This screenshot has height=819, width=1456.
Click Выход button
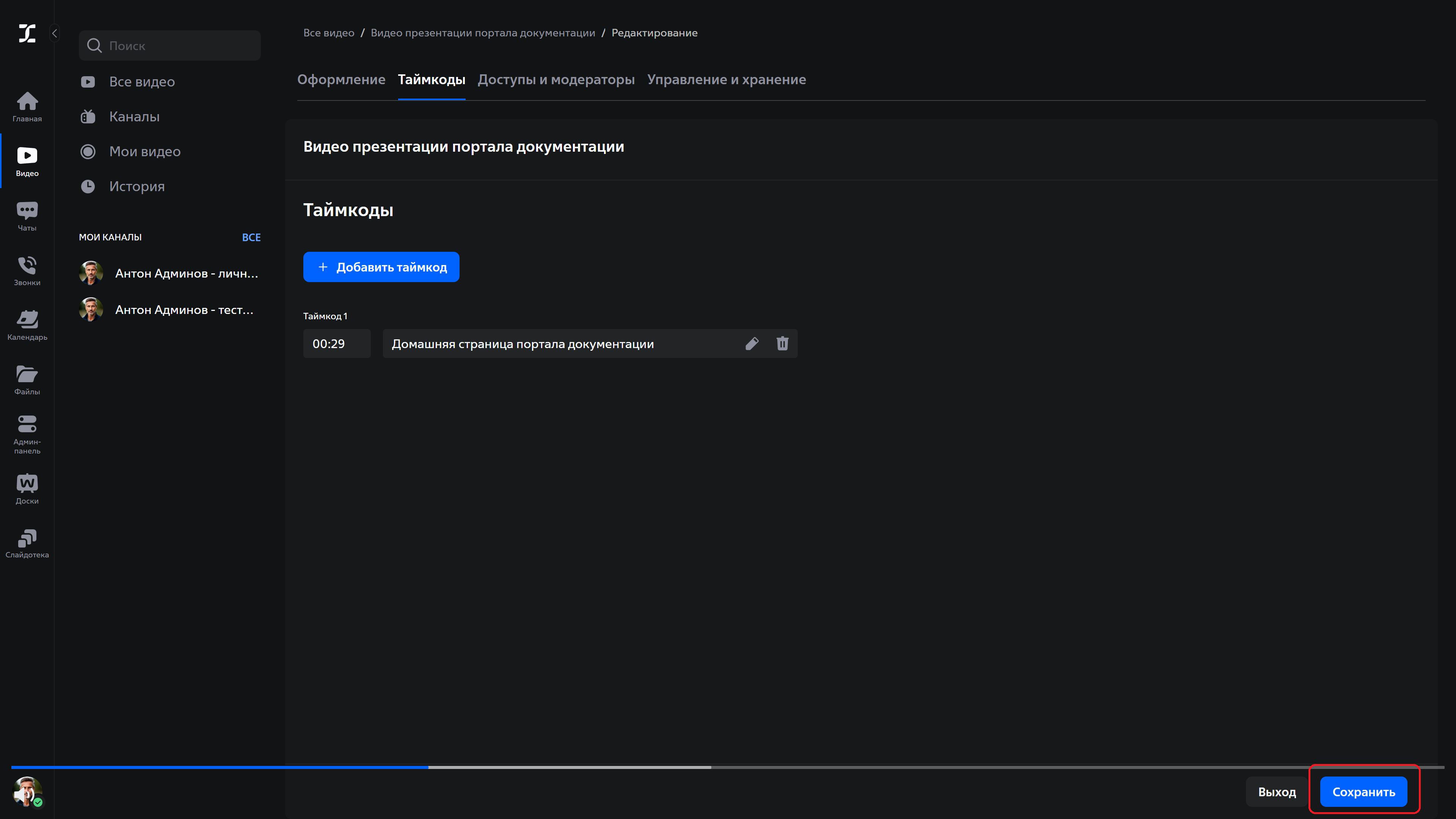click(x=1276, y=792)
